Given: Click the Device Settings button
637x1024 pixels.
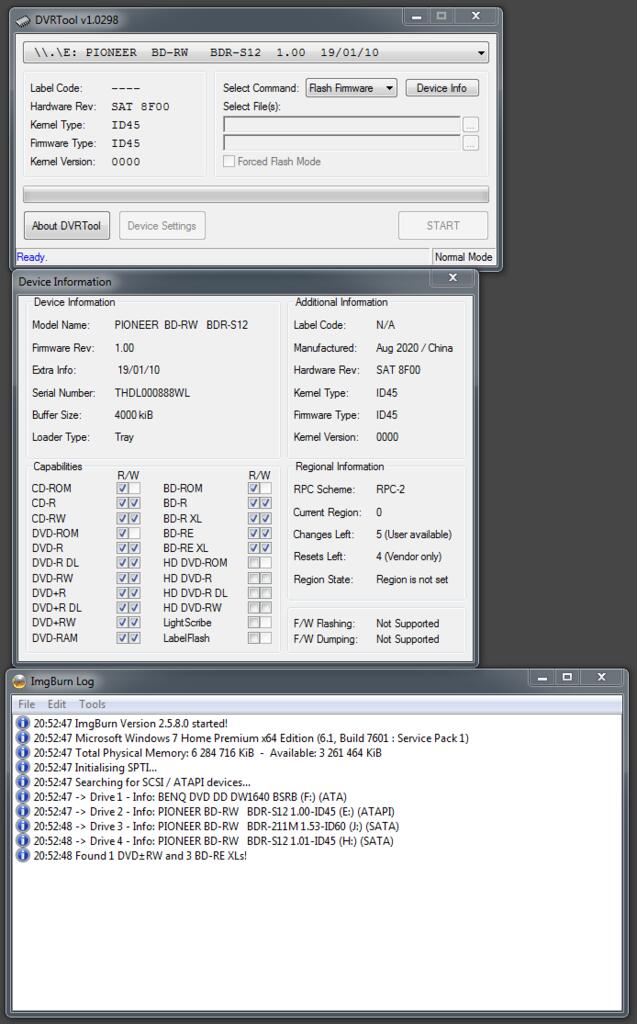Looking at the screenshot, I should pyautogui.click(x=162, y=225).
